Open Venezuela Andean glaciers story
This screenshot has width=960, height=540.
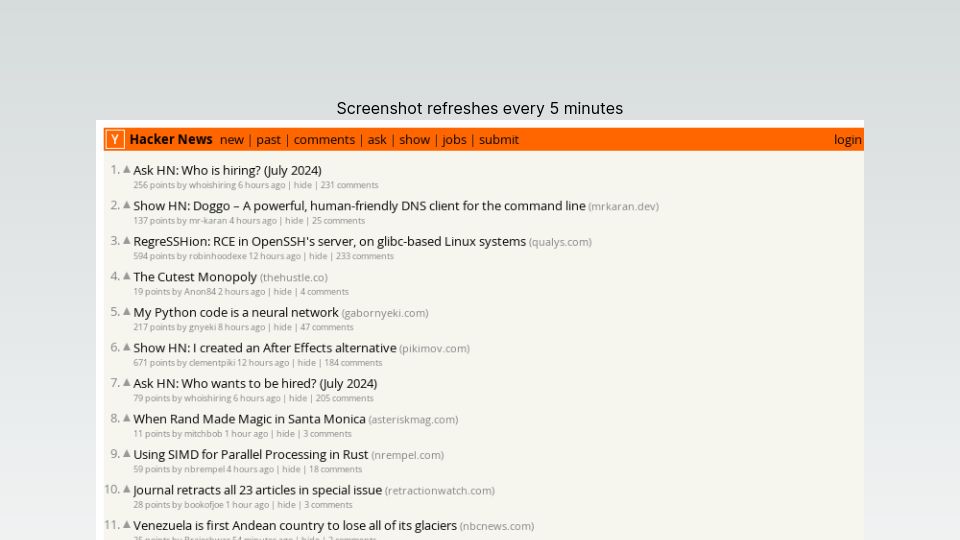pos(295,525)
